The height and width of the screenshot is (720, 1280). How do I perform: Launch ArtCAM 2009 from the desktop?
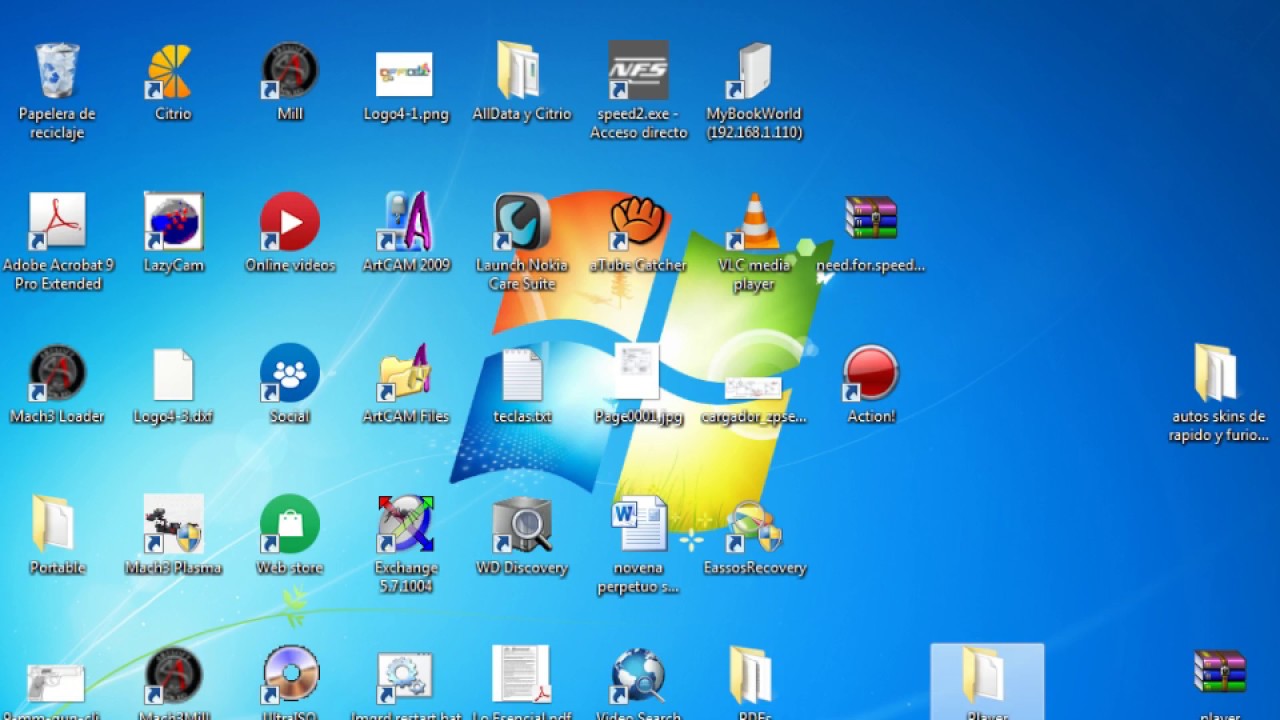click(406, 222)
